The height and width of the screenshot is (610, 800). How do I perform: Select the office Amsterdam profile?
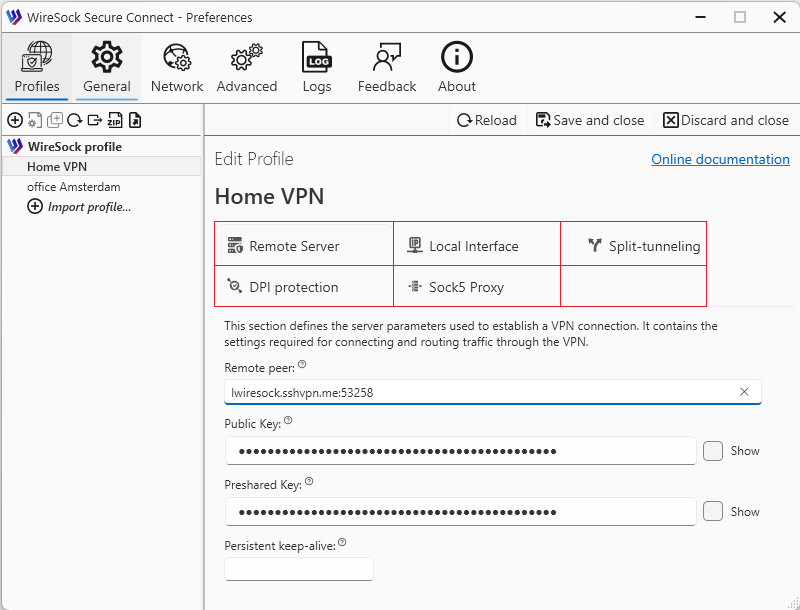click(74, 187)
